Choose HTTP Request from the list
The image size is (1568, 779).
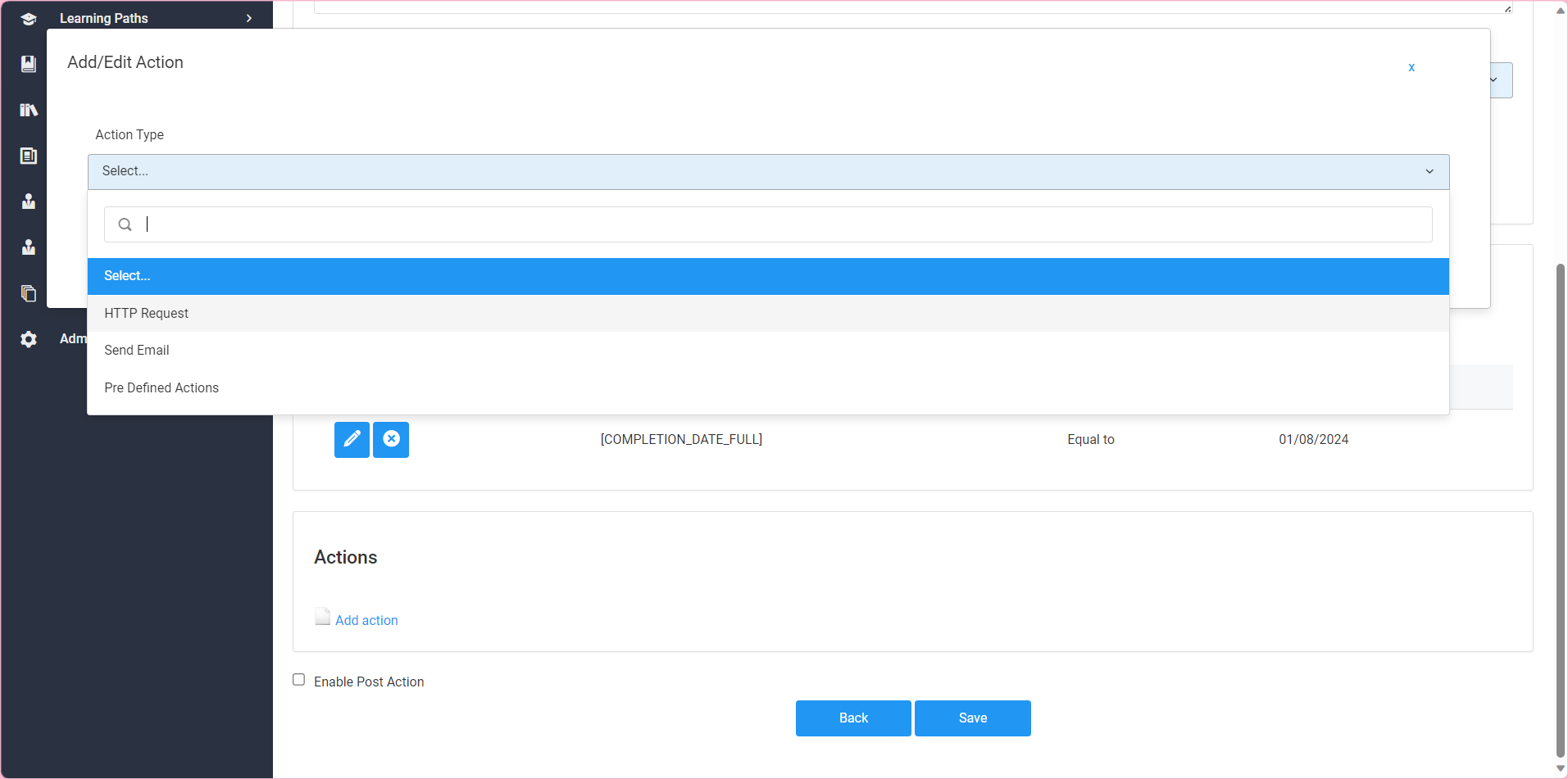tap(147, 313)
